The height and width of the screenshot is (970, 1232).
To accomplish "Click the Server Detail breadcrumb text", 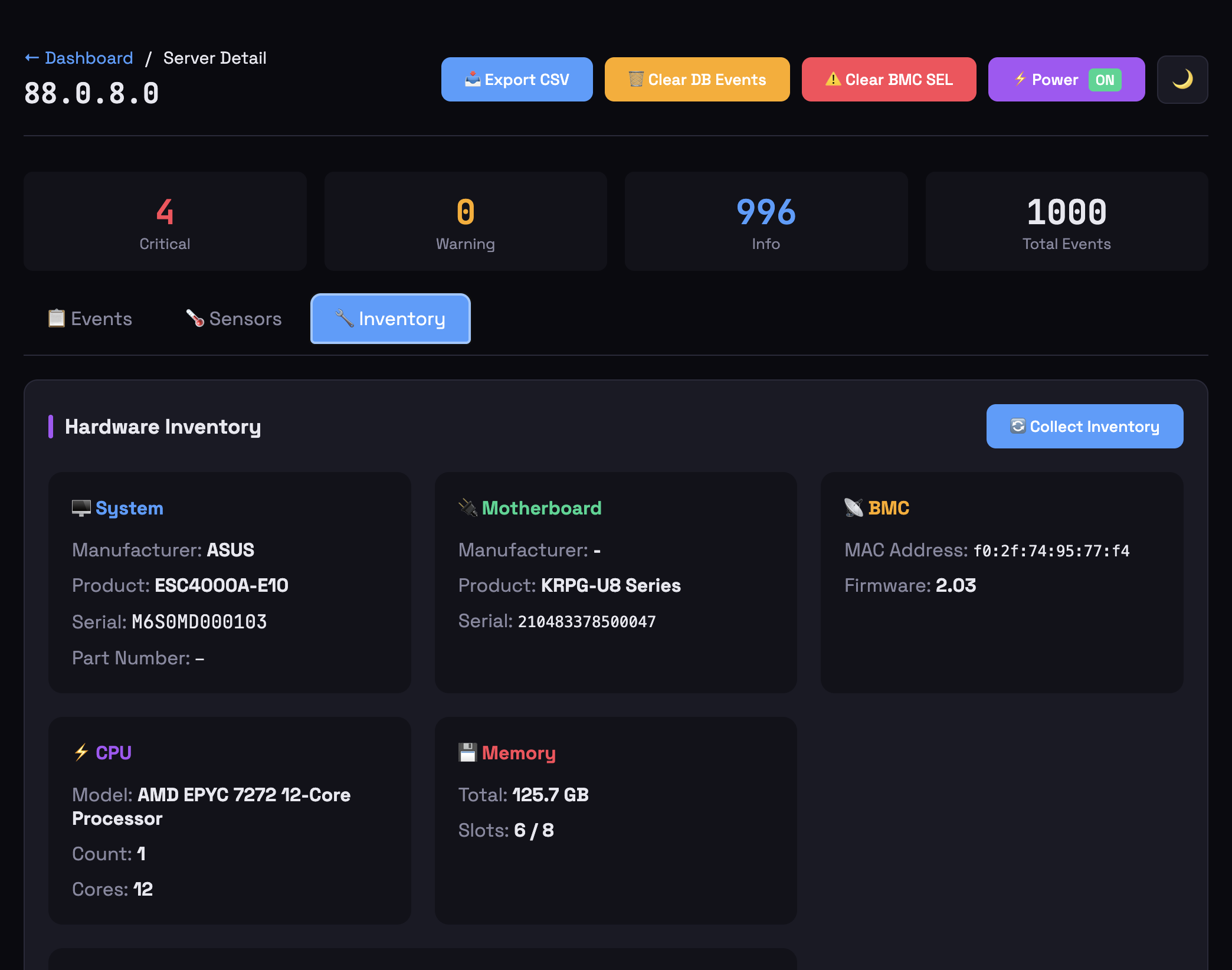I will click(215, 58).
